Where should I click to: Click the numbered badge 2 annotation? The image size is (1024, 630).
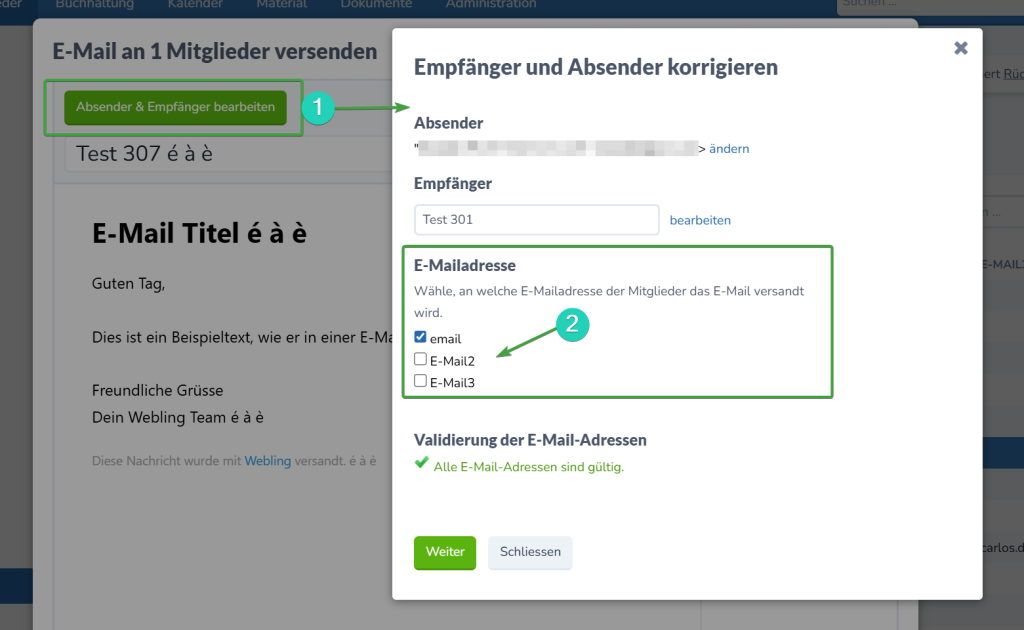(573, 324)
